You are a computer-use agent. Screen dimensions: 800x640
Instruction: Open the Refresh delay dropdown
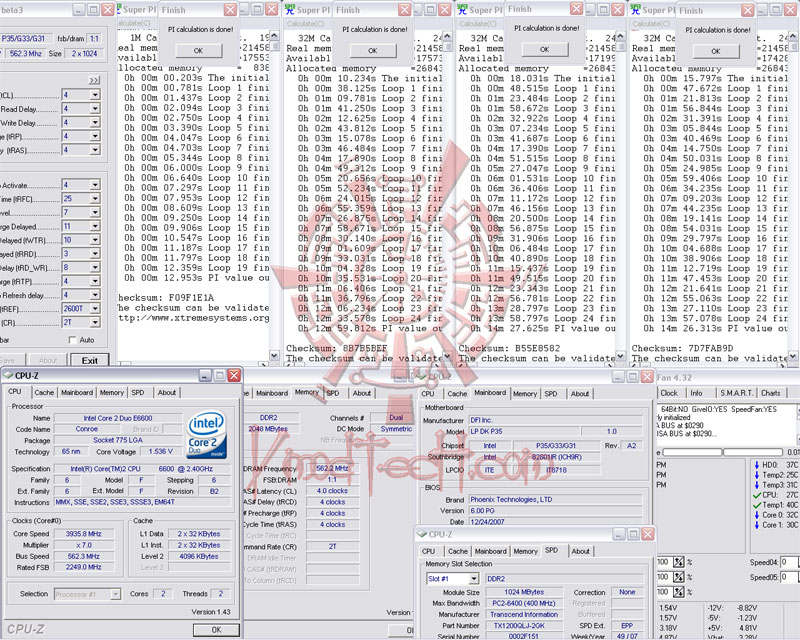click(x=95, y=295)
